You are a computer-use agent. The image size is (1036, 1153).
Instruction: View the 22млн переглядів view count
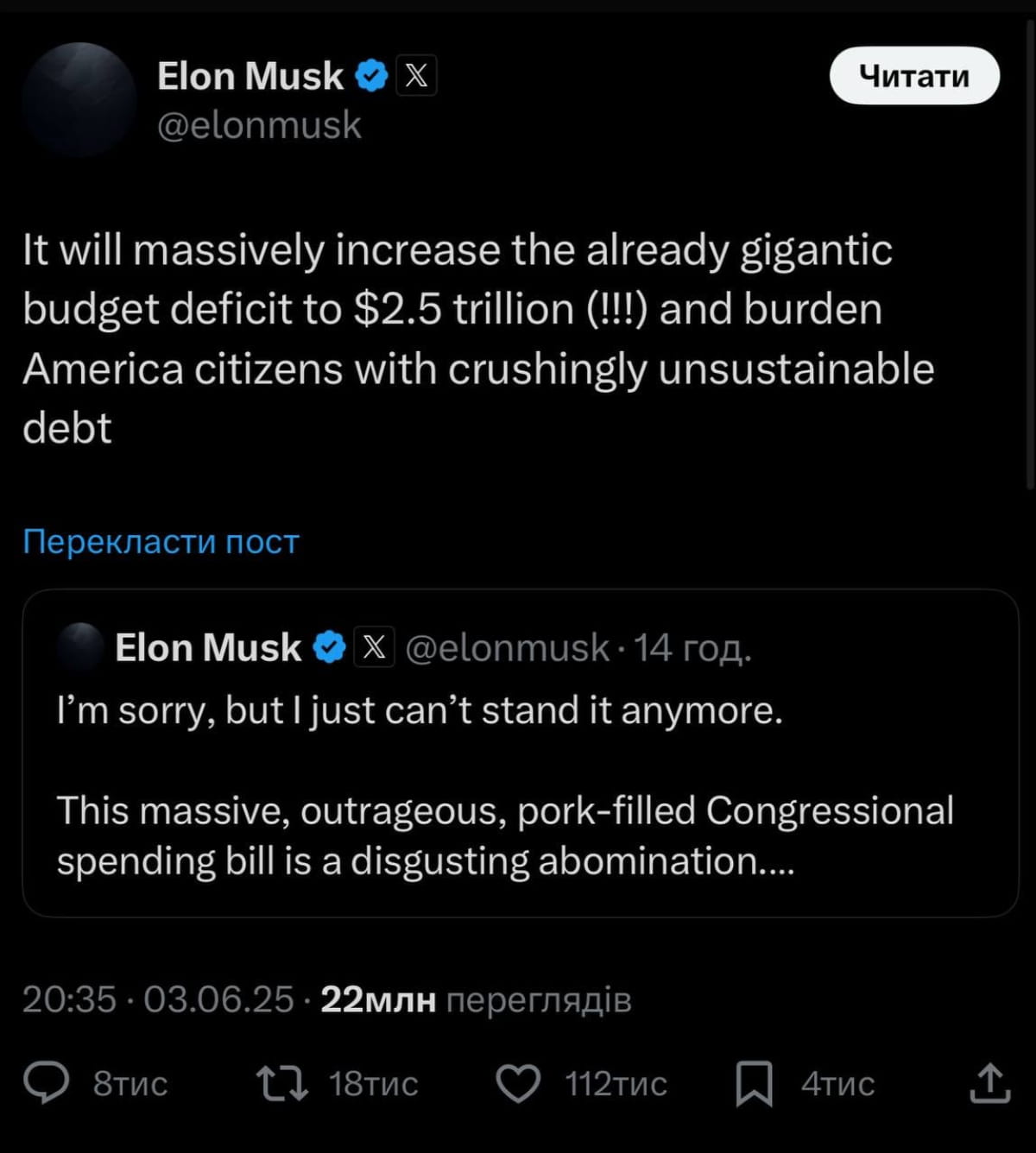pos(476,999)
